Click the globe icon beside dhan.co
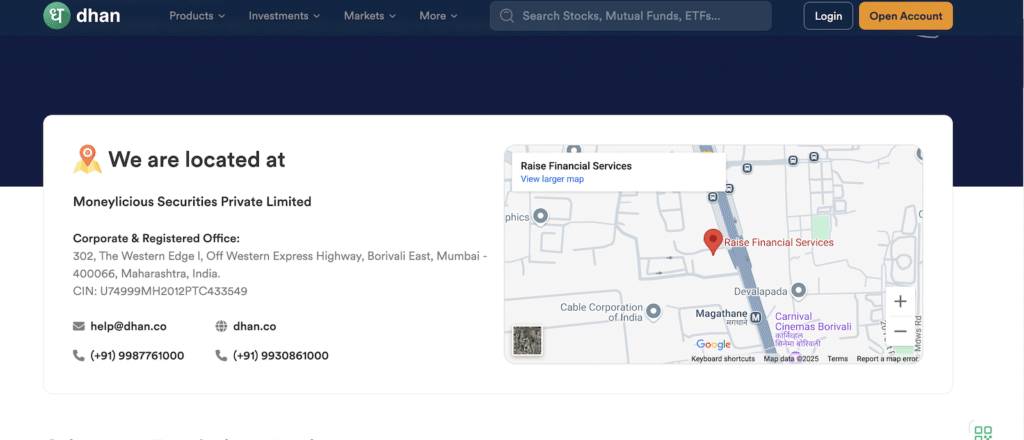This screenshot has width=1024, height=440. point(221,326)
